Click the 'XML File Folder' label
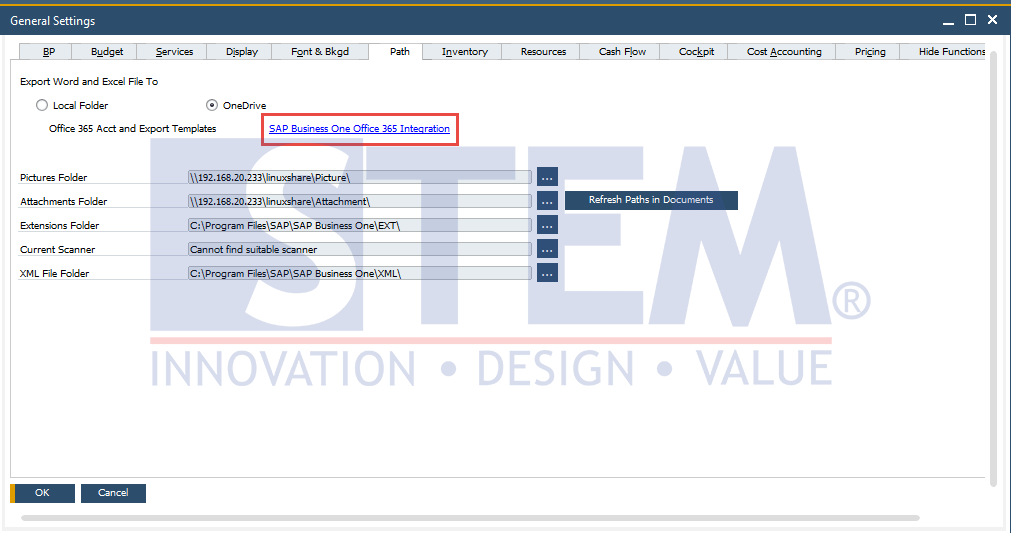The width and height of the screenshot is (1011, 533). tap(54, 273)
